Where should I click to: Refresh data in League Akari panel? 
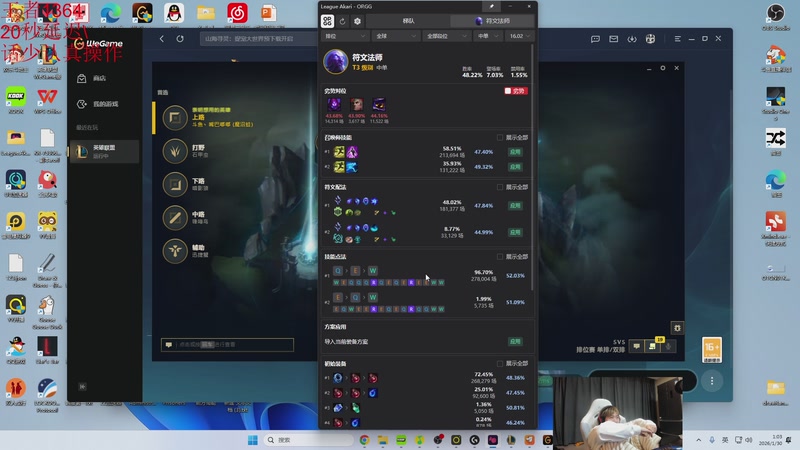tap(342, 21)
